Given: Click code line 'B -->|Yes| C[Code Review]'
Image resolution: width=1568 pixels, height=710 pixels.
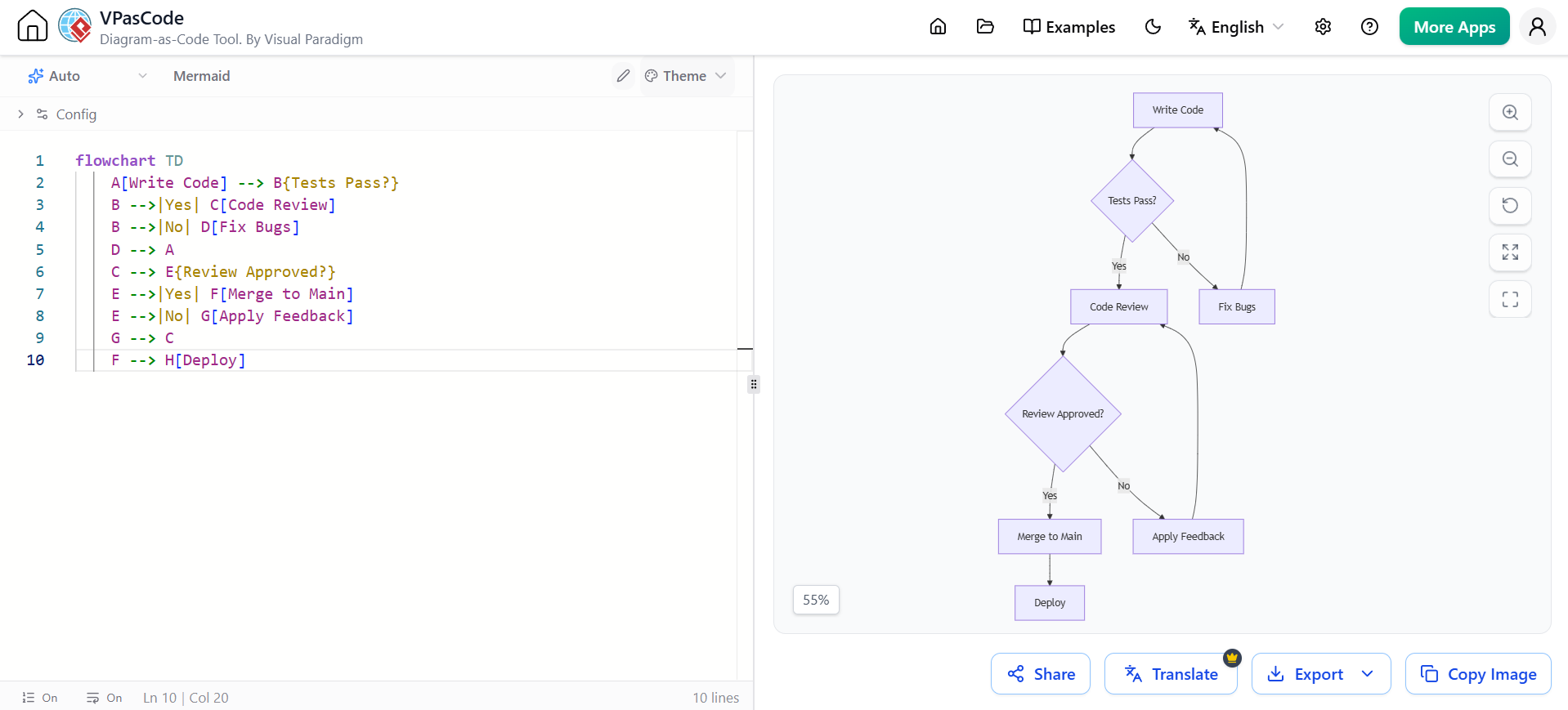Looking at the screenshot, I should pyautogui.click(x=223, y=205).
